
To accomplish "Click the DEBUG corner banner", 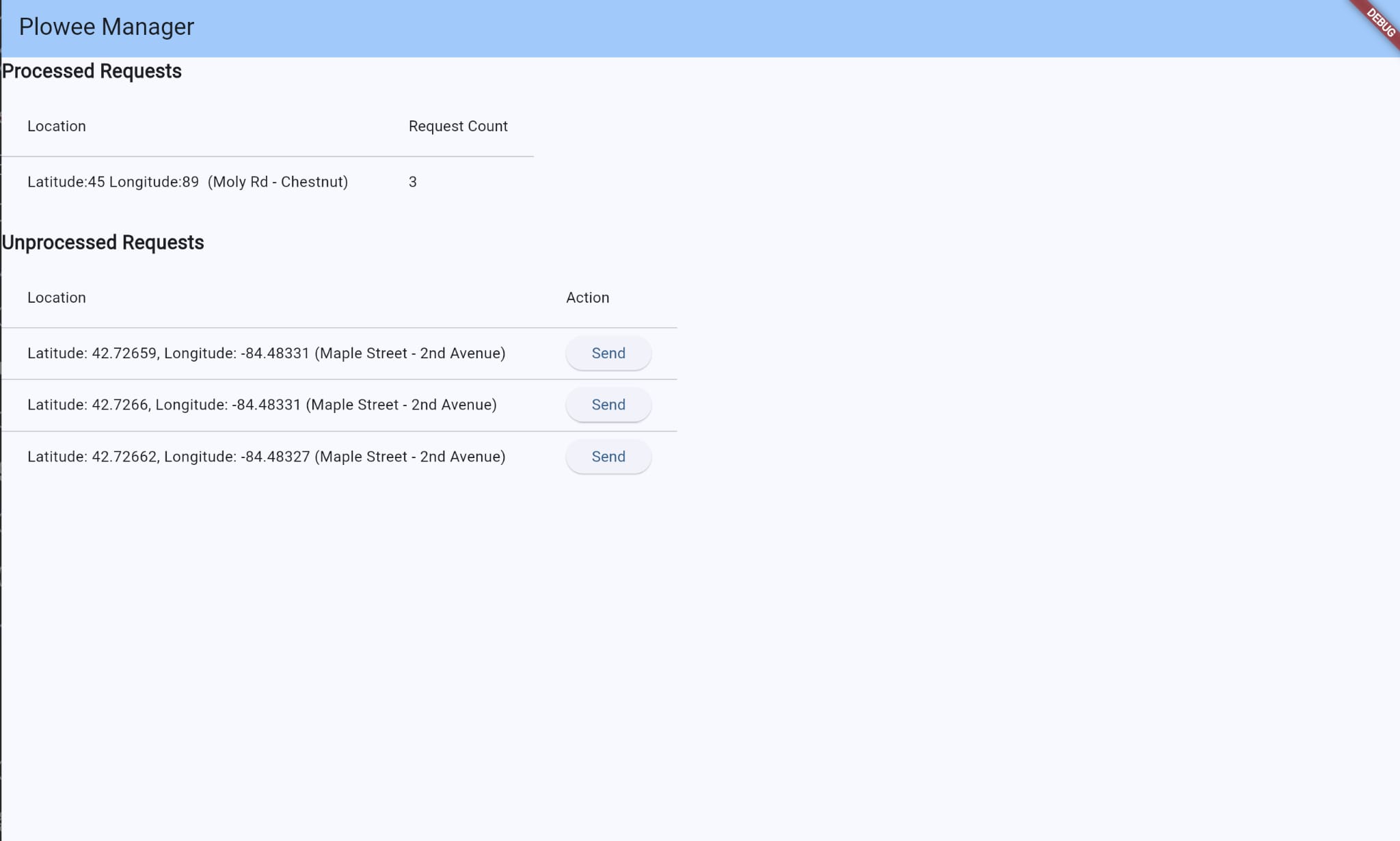I will point(1380,21).
